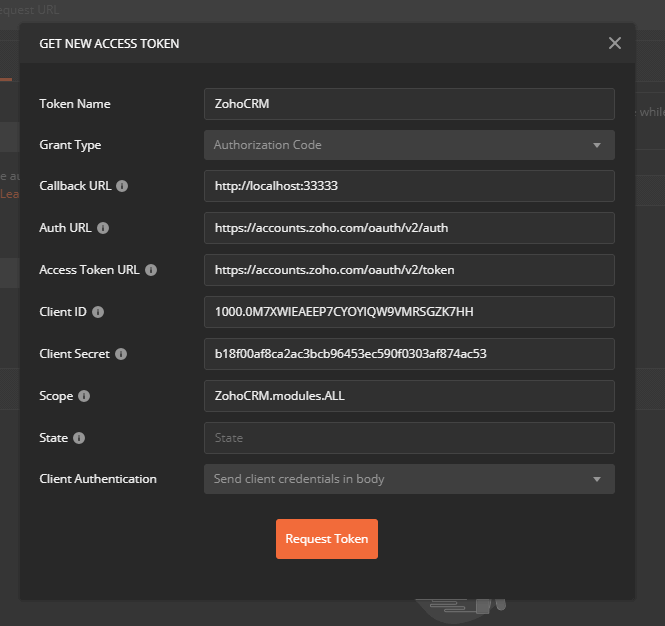This screenshot has height=626, width=665.
Task: Click the empty State field
Action: coord(408,438)
